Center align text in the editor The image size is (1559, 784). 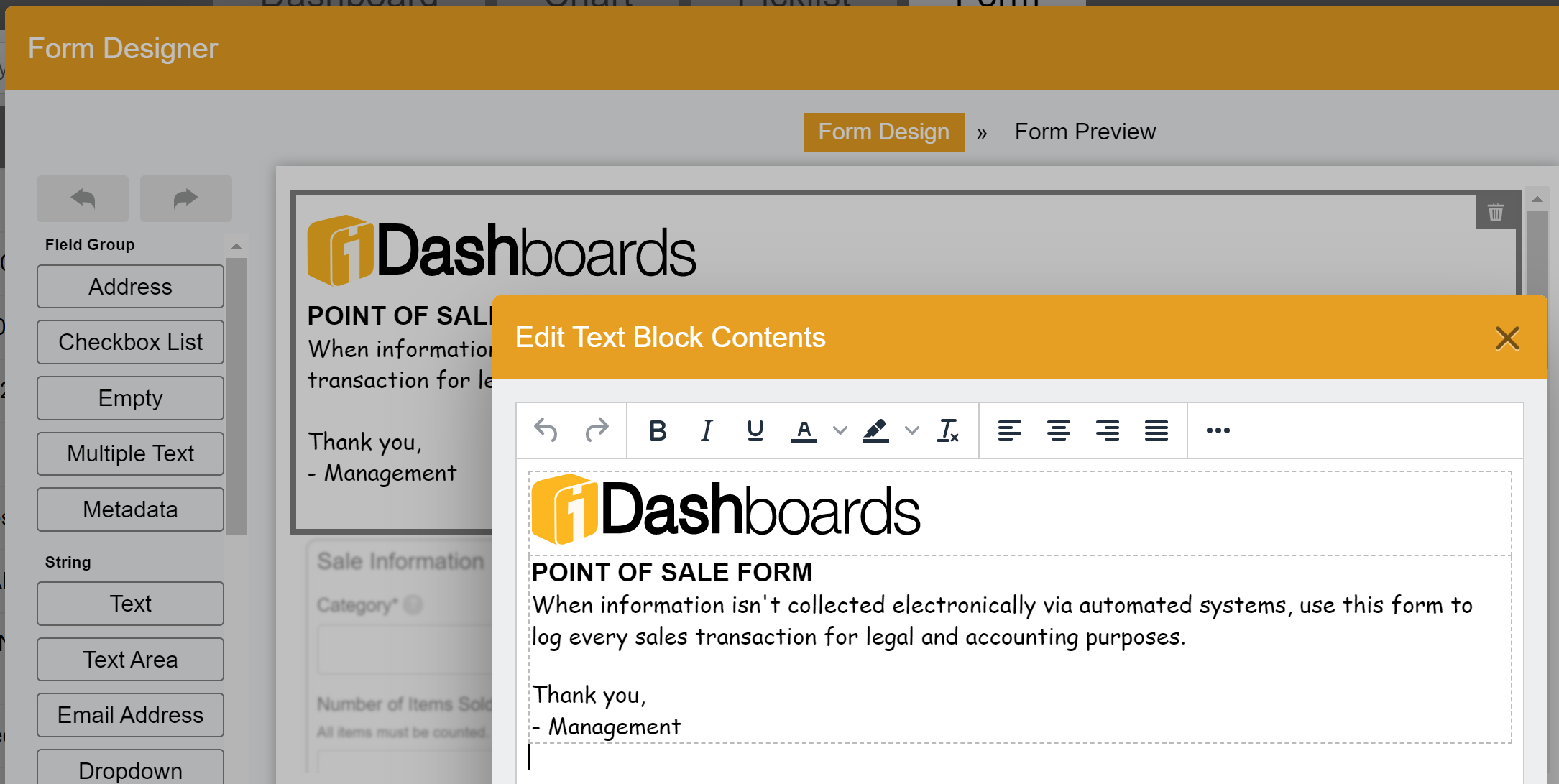[1058, 430]
